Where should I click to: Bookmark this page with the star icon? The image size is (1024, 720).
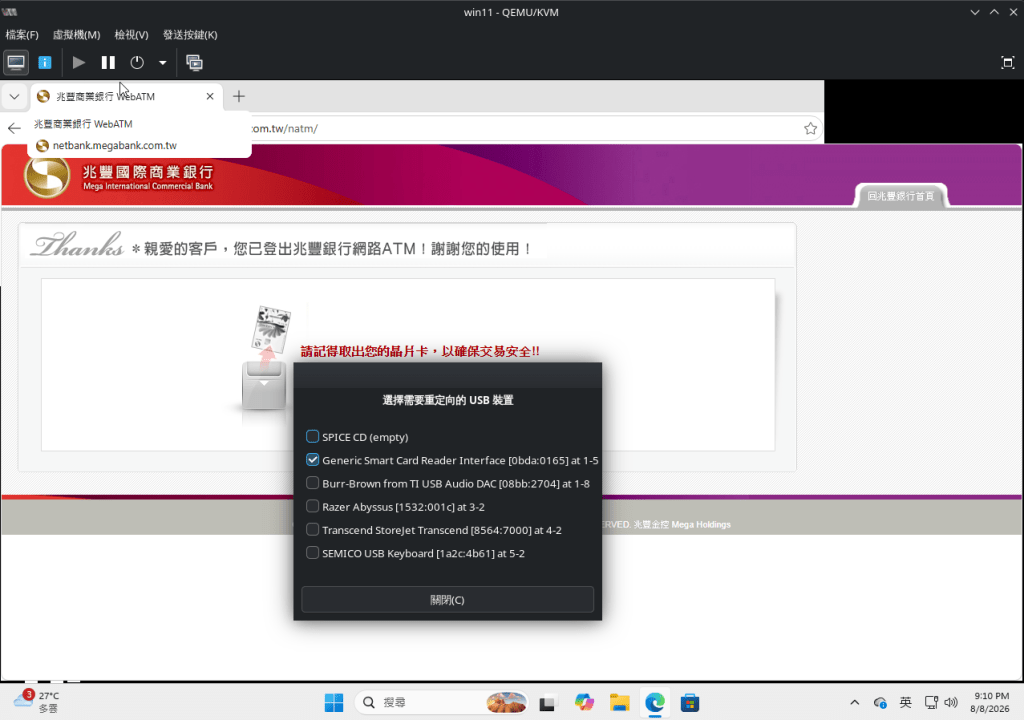[x=810, y=129]
